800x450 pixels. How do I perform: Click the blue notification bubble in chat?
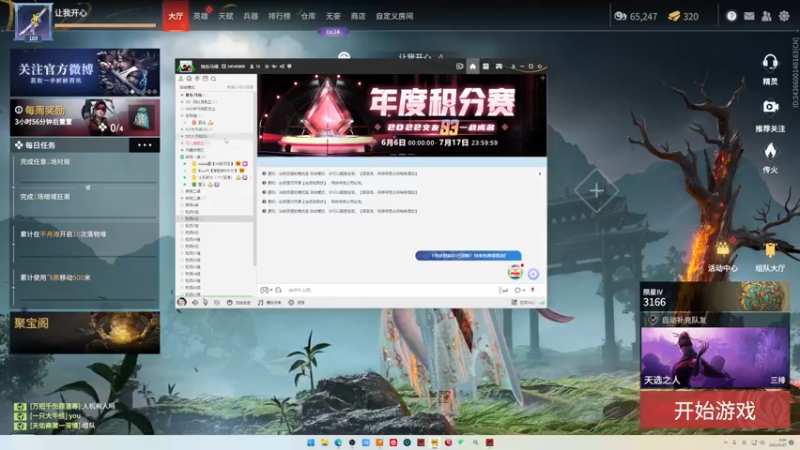point(468,255)
